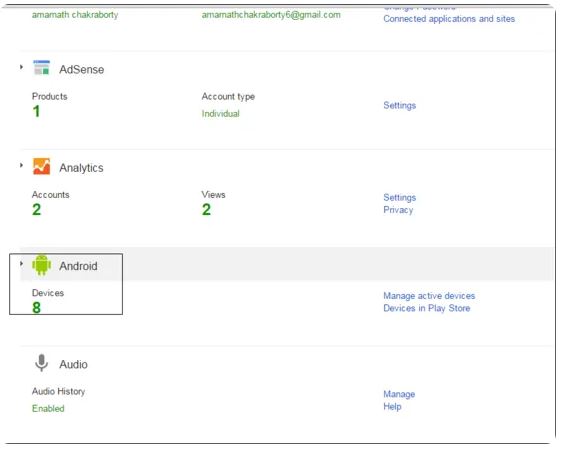Click Analytics Accounts count 2
The height and width of the screenshot is (450, 563).
[x=37, y=210]
